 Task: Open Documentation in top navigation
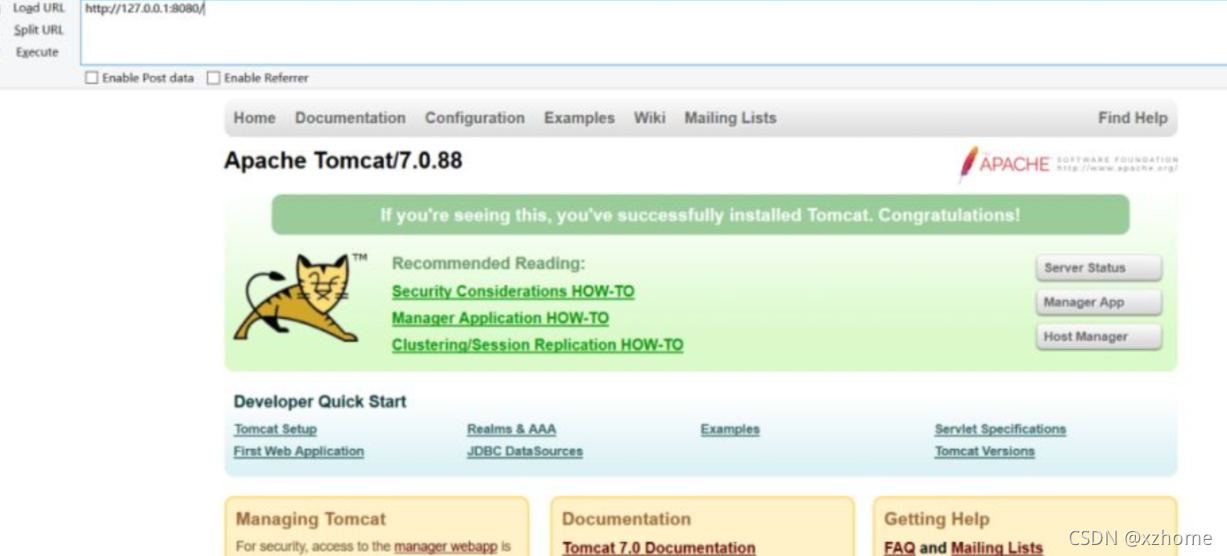[350, 118]
